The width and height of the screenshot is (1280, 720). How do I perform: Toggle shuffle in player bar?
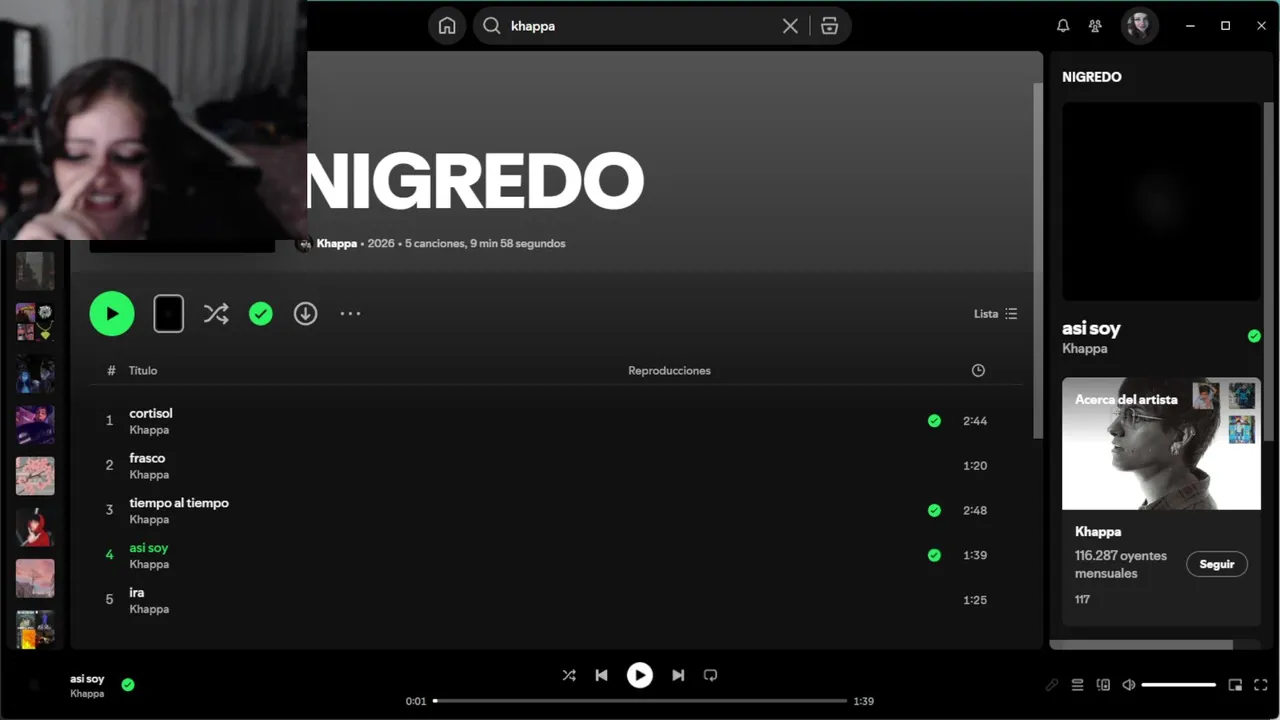[569, 675]
